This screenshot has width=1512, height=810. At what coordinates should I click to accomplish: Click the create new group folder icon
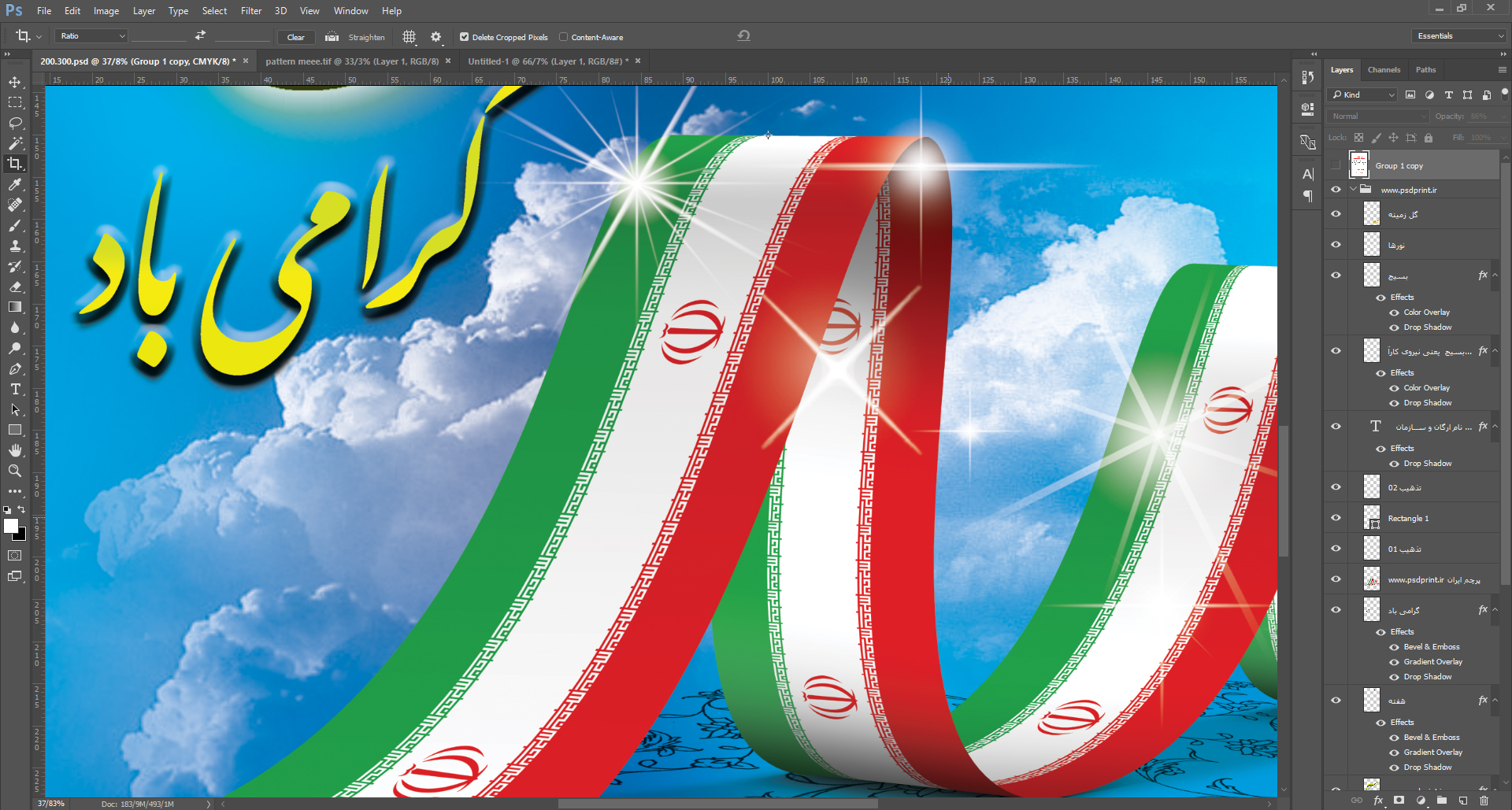tap(1442, 801)
